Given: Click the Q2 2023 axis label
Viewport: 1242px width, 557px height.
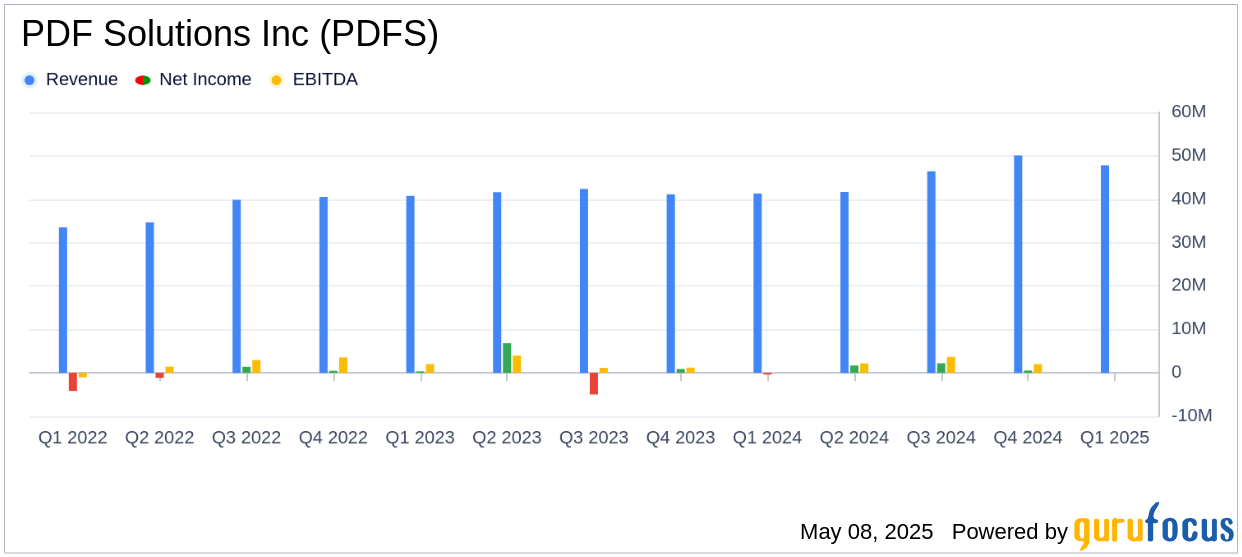Looking at the screenshot, I should click(x=507, y=438).
